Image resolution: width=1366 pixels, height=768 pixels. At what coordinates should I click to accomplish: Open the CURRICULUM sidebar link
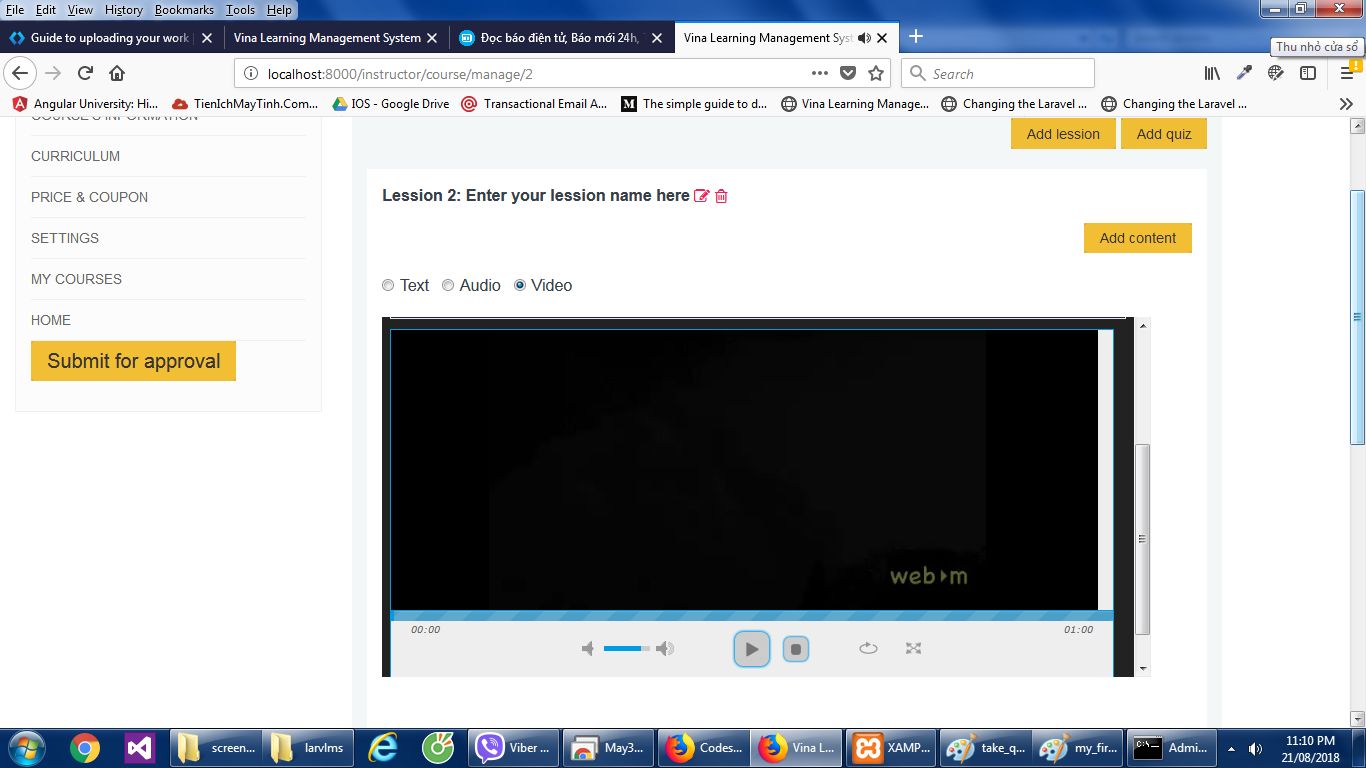(75, 156)
